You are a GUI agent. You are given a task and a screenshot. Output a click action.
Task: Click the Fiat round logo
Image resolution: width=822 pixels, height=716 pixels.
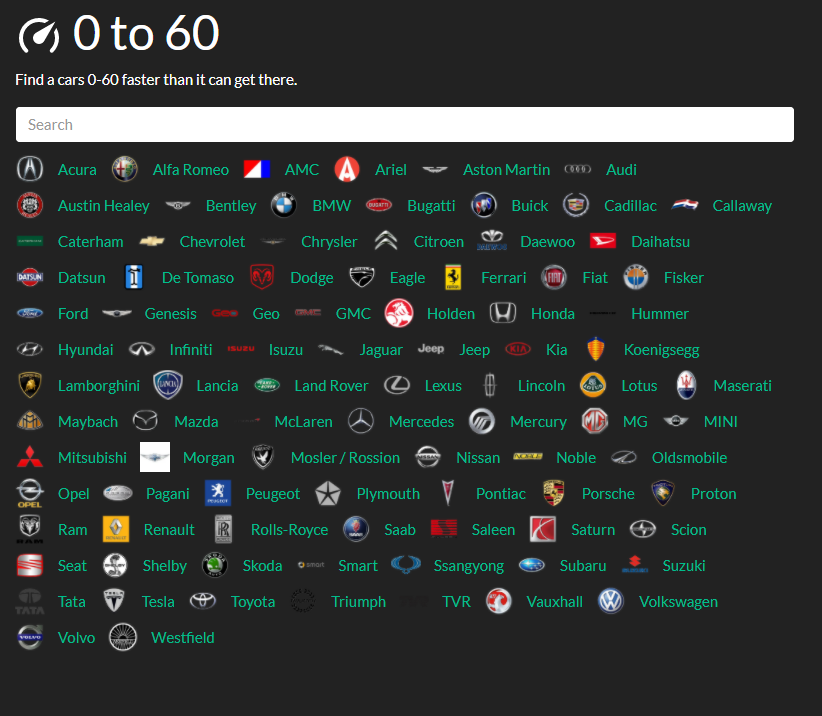point(554,277)
